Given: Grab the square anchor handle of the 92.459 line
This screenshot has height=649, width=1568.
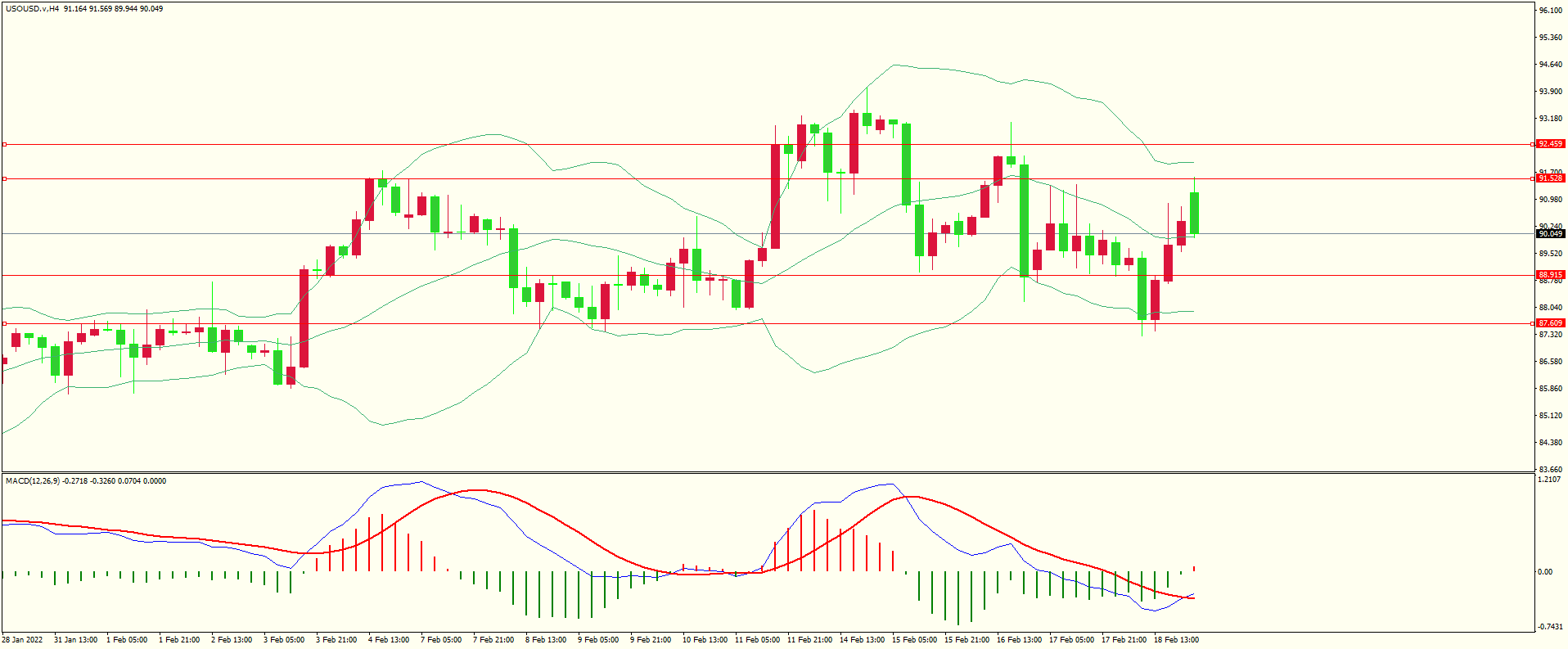Looking at the screenshot, I should [x=4, y=144].
